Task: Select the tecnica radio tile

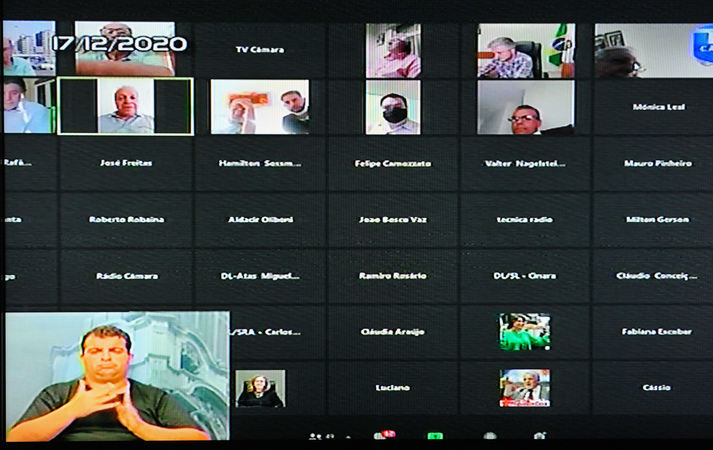Action: pyautogui.click(x=525, y=220)
